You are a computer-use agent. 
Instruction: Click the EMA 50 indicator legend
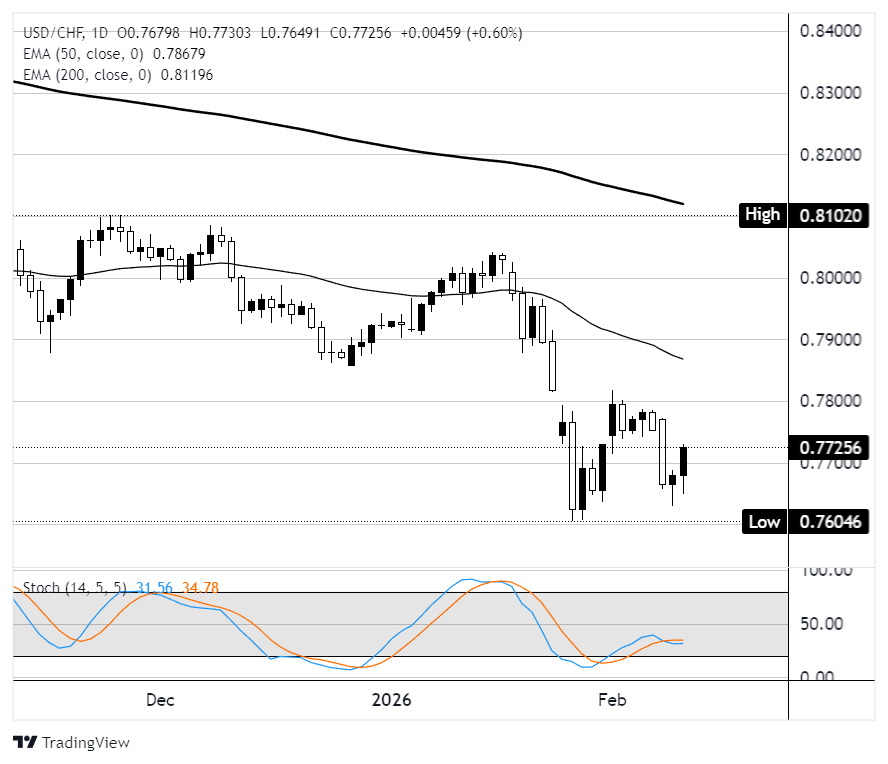click(78, 54)
